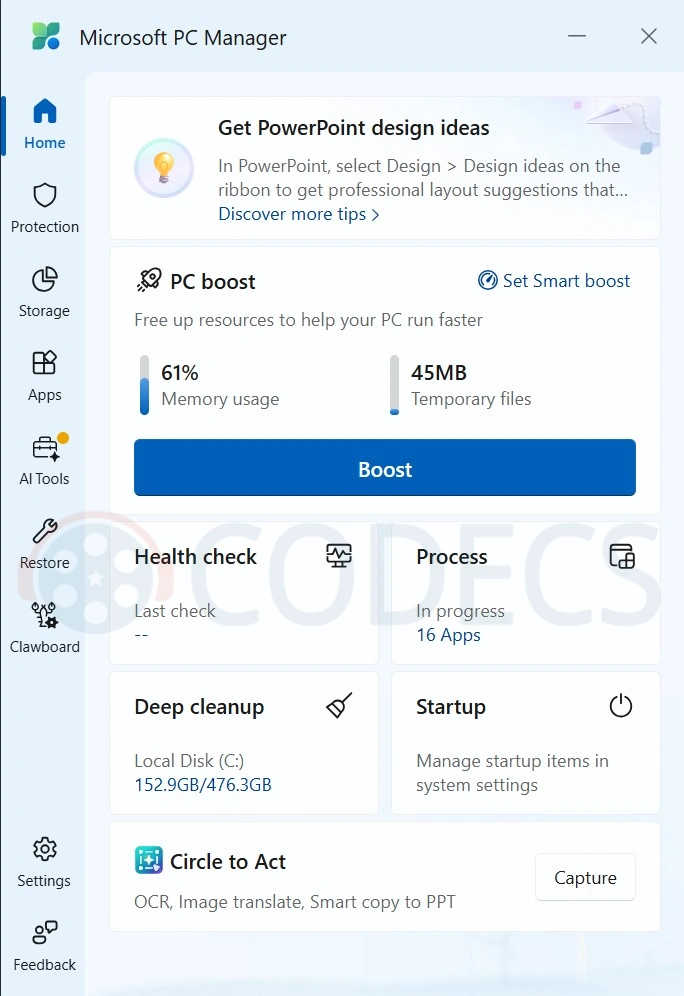This screenshot has height=996, width=684.
Task: Click the Temporary files vertical bar
Action: click(394, 385)
